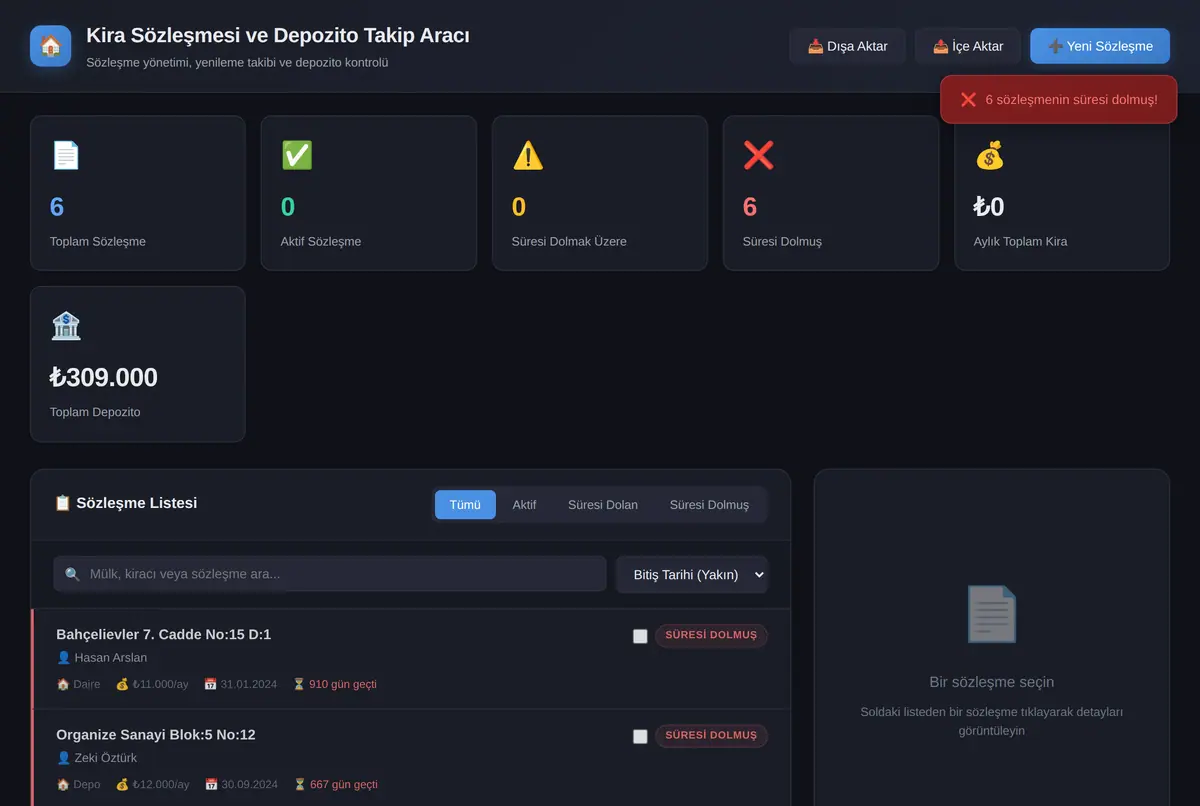The image size is (1200, 806).
Task: Click the SÜRESİ DOLMUŞ badge on Organize Sanayi row
Action: coord(711,736)
